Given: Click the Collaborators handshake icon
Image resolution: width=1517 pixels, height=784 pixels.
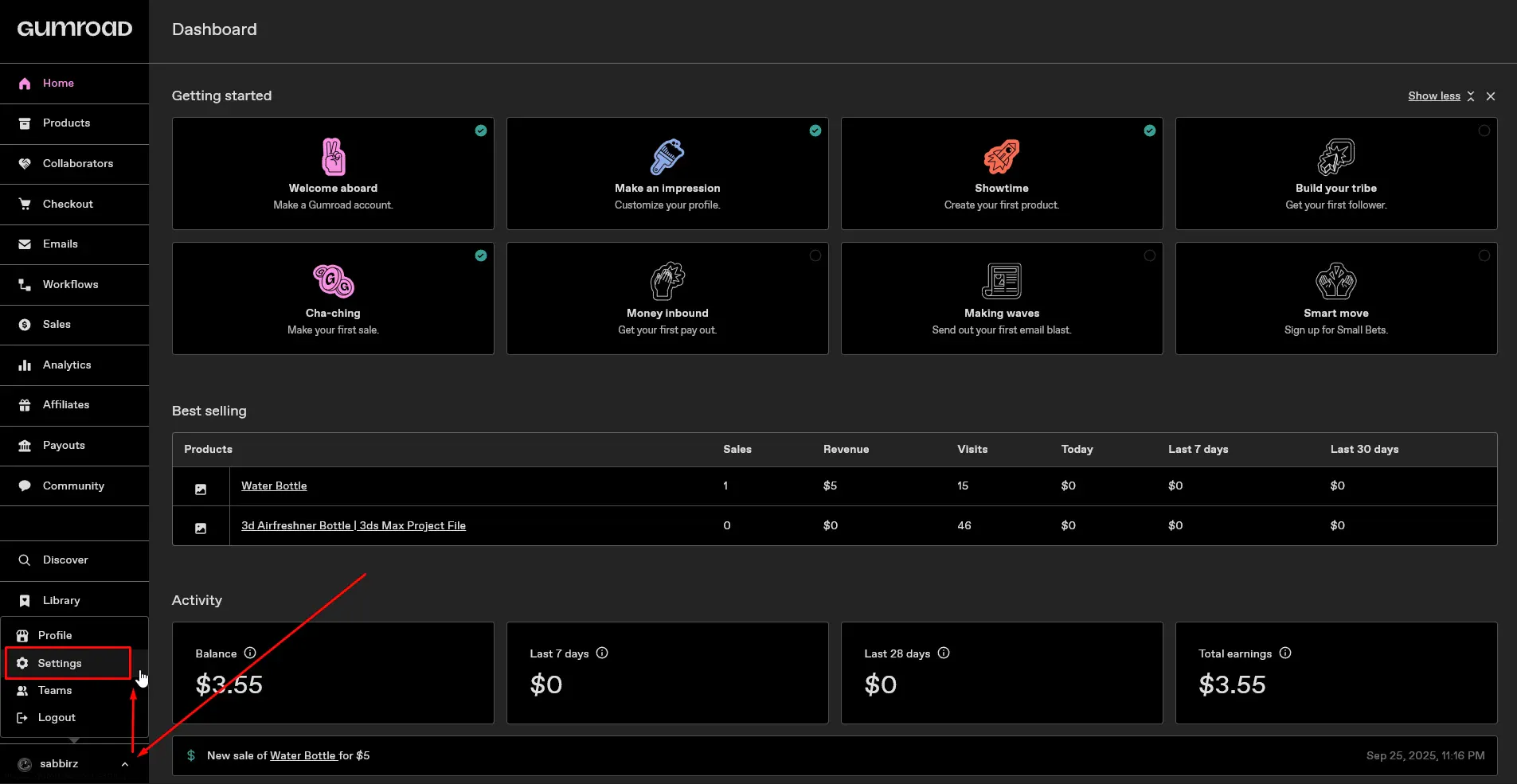Looking at the screenshot, I should 25,164.
